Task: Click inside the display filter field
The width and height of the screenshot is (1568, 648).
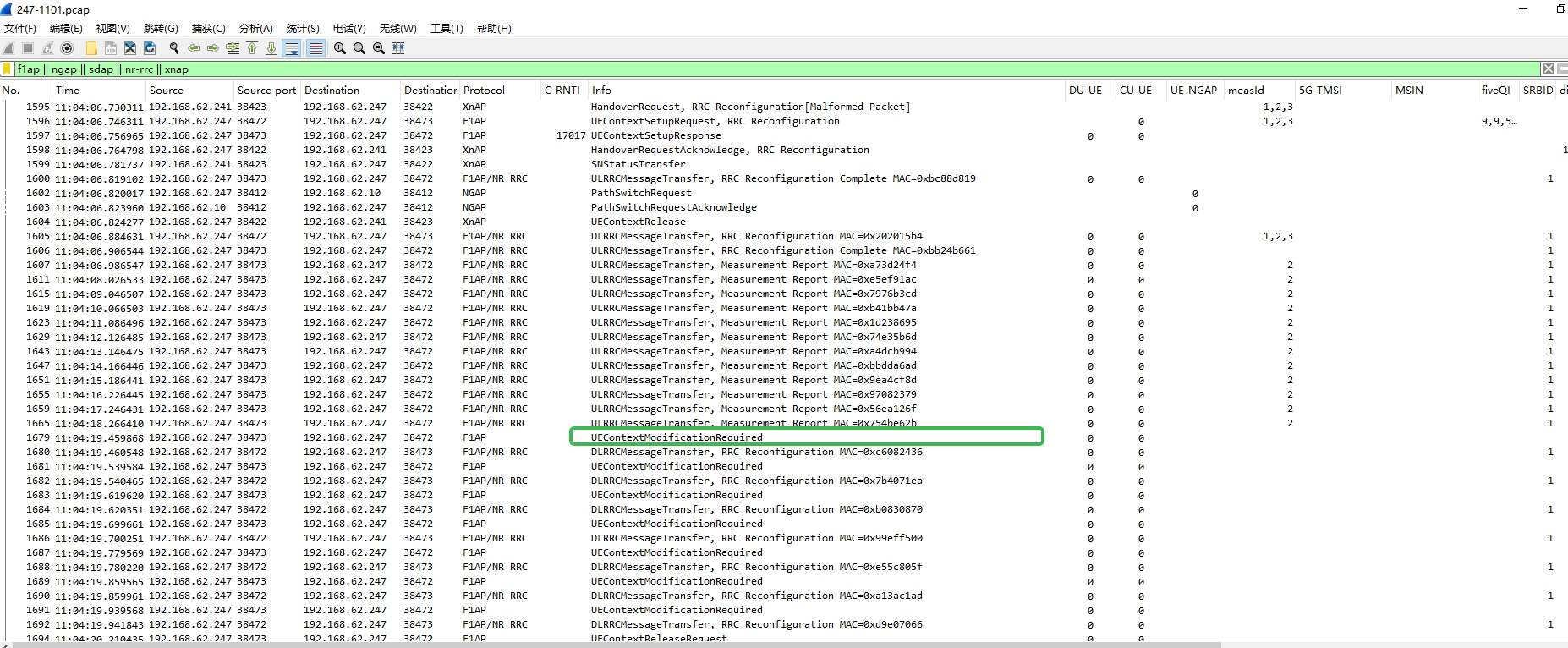Action: [761, 69]
